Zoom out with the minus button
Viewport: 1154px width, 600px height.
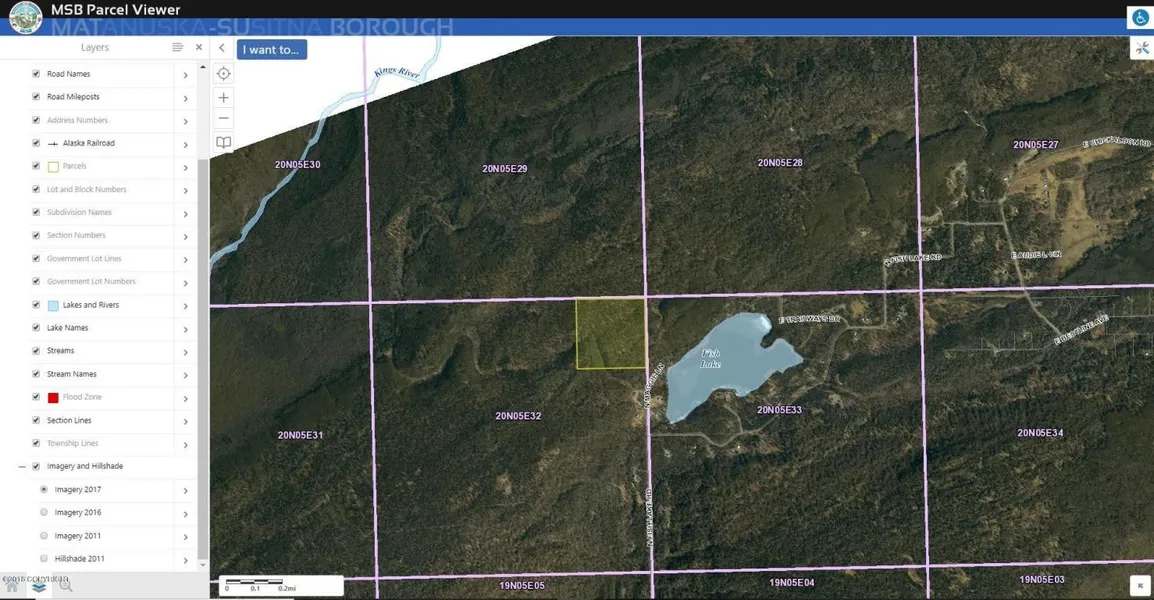pos(224,119)
